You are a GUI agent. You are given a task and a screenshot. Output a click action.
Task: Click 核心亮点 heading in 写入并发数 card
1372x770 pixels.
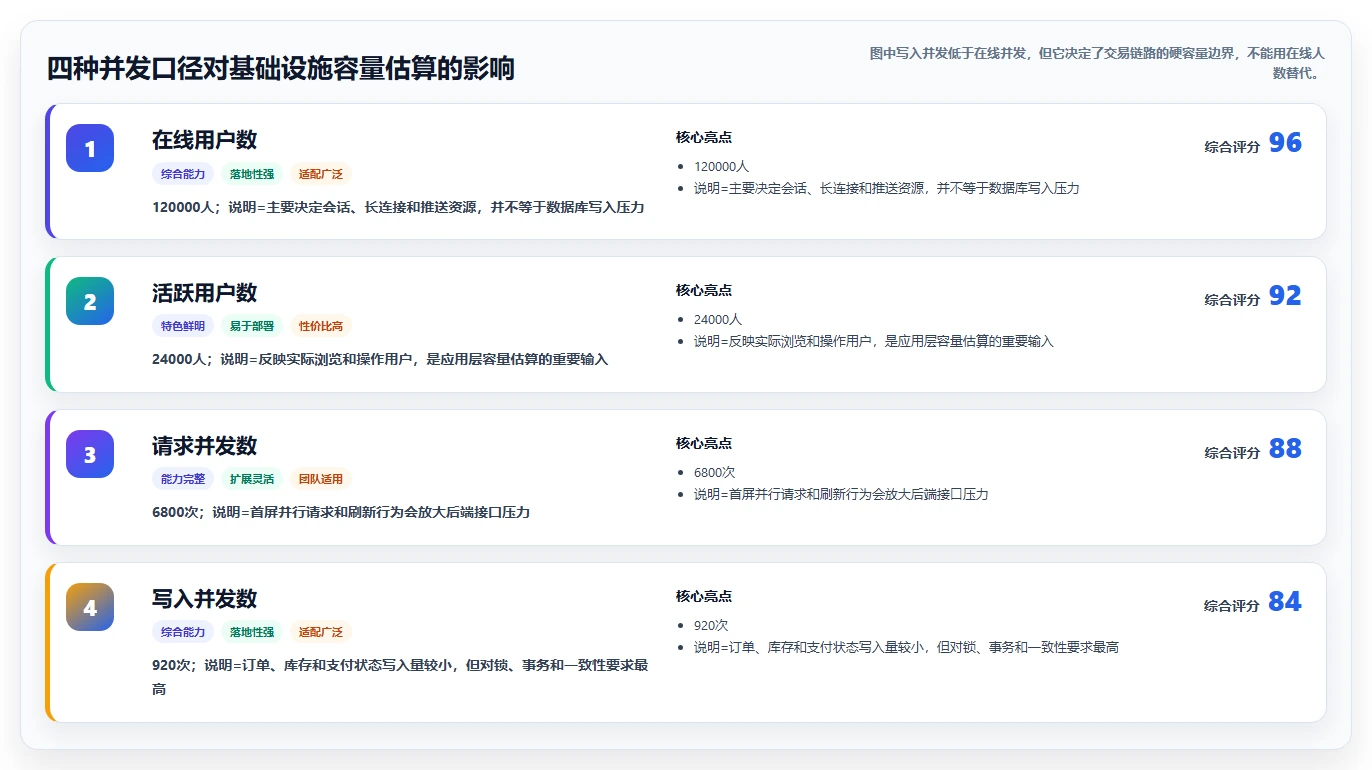[704, 597]
